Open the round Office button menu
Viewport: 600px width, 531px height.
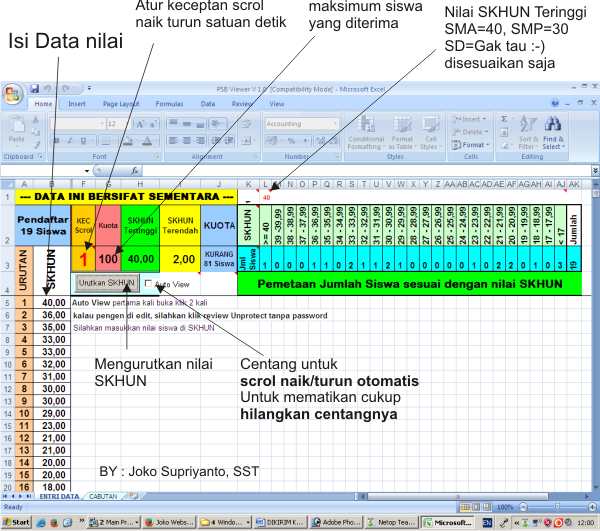pos(13,94)
